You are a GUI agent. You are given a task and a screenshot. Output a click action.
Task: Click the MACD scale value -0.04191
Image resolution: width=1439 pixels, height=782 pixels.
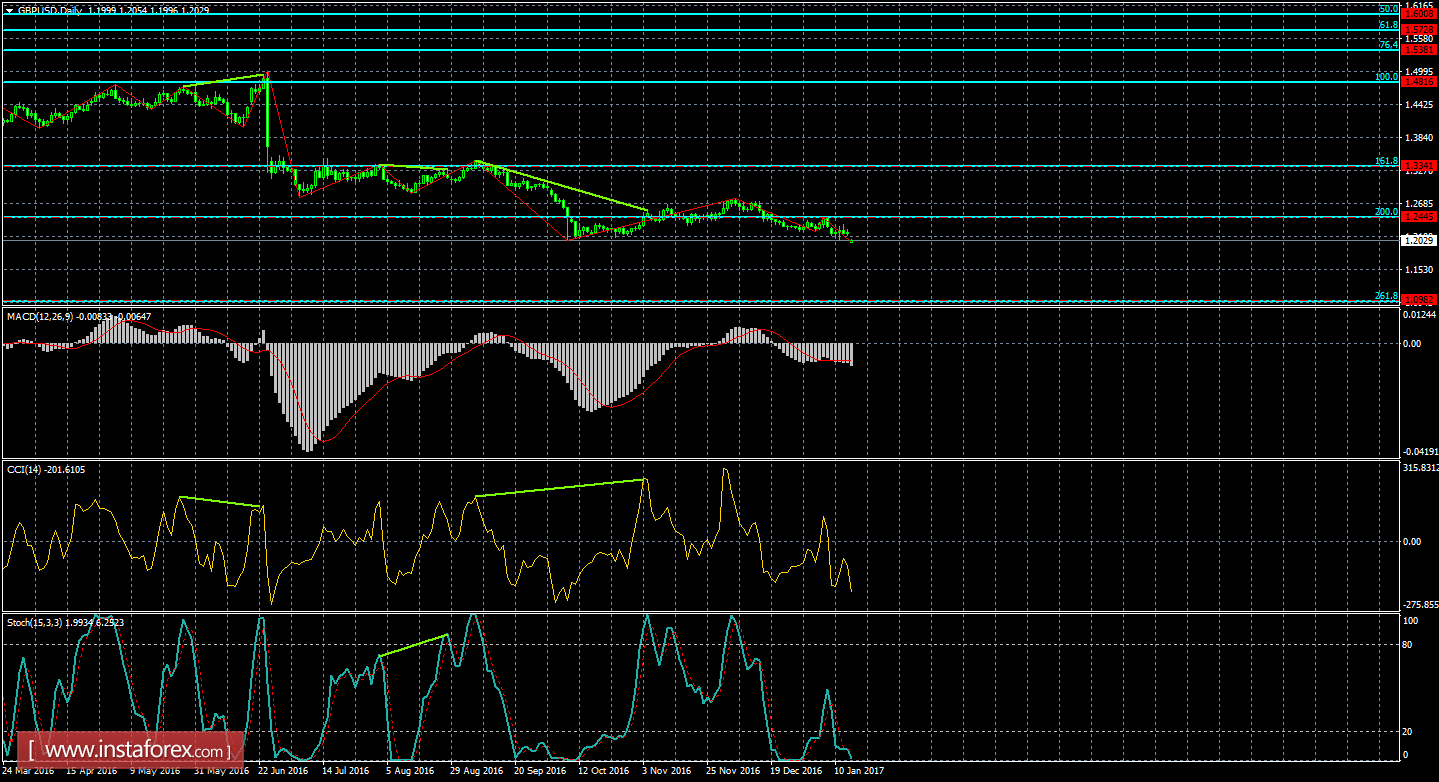[1420, 452]
